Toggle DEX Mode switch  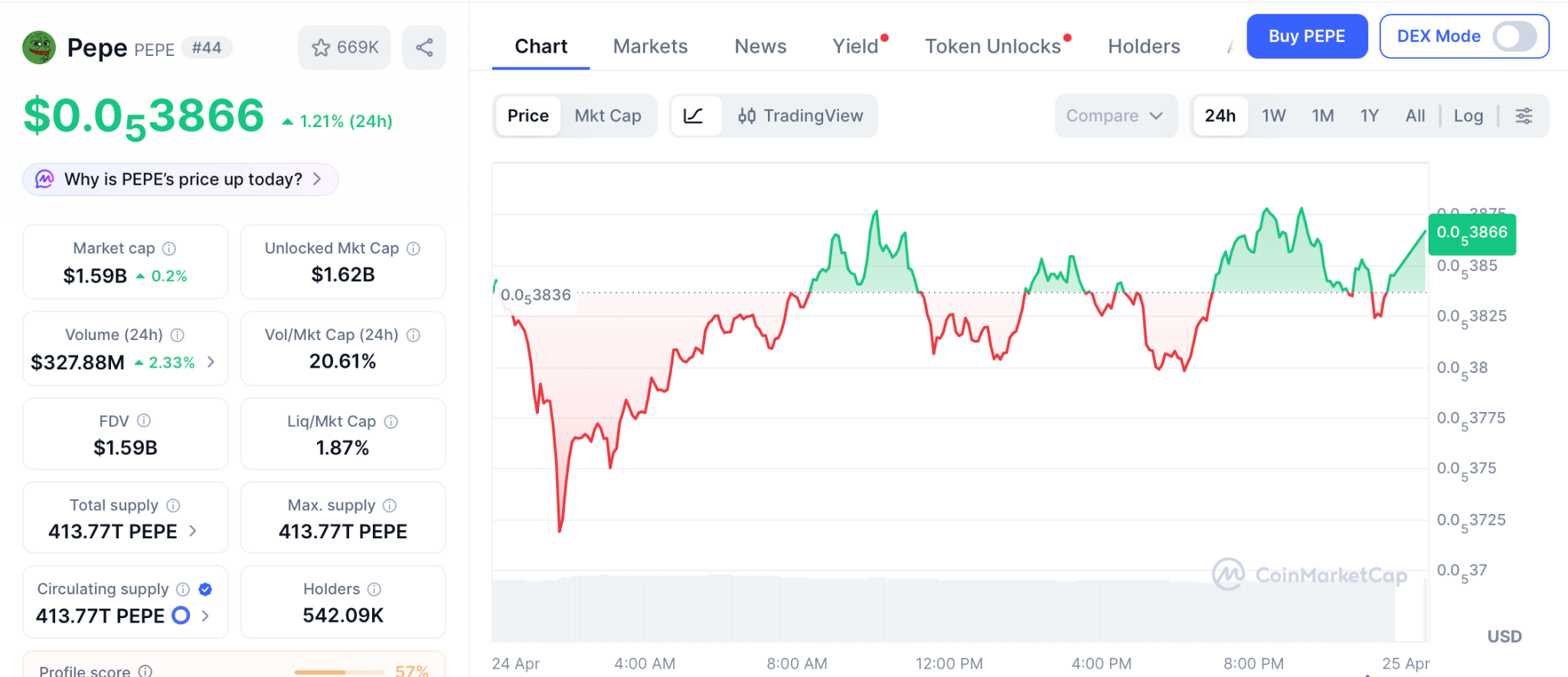pos(1514,36)
